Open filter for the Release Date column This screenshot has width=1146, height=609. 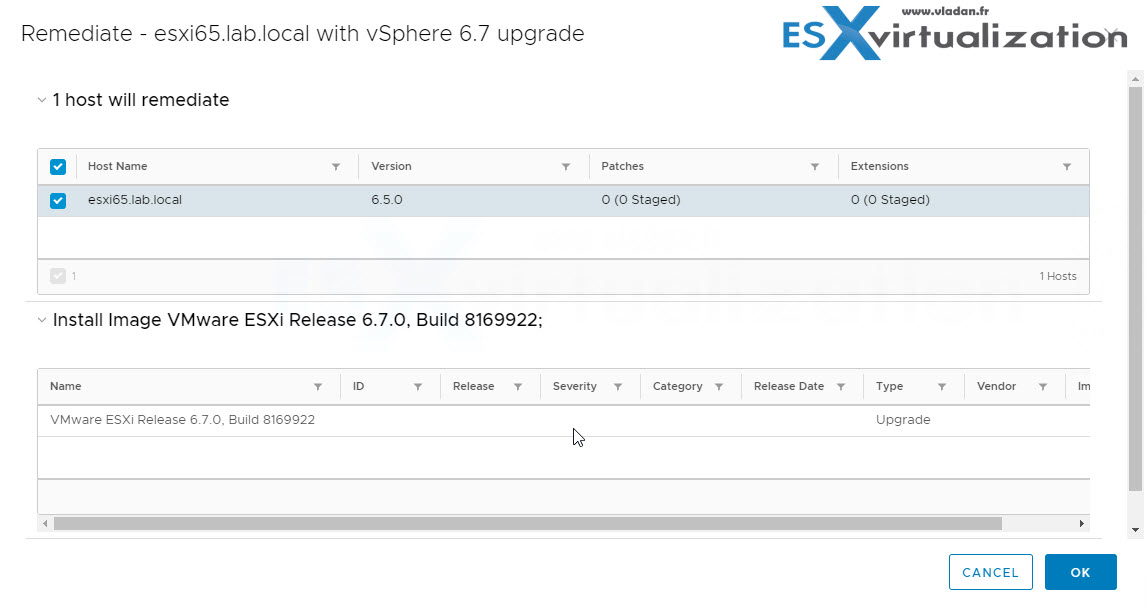pyautogui.click(x=840, y=387)
